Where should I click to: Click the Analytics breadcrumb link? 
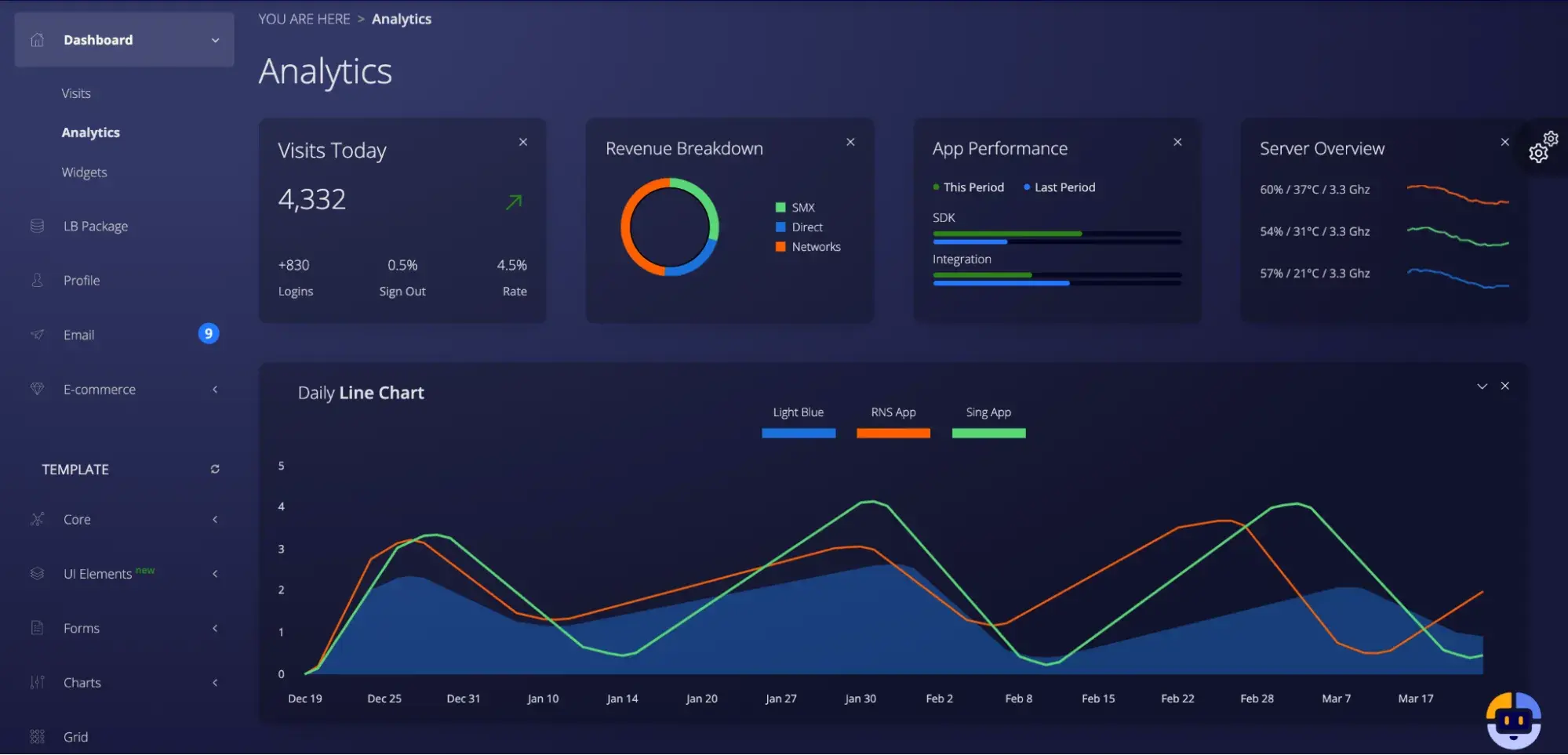(x=401, y=19)
